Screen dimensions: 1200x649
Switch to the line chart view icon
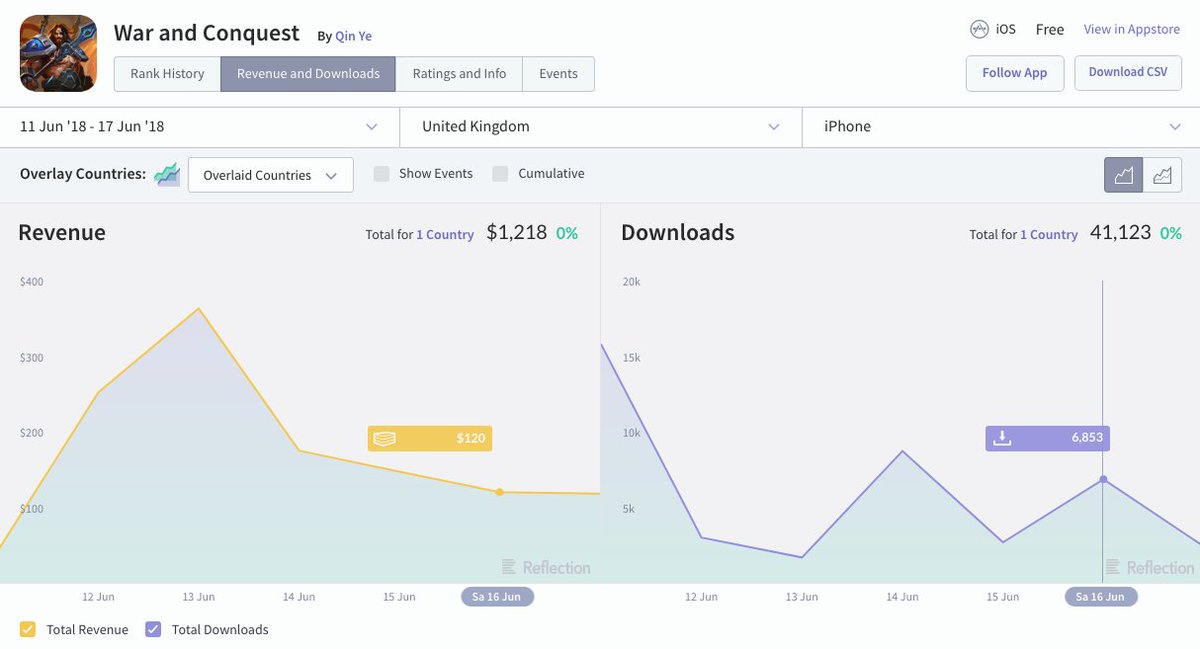pos(1163,175)
